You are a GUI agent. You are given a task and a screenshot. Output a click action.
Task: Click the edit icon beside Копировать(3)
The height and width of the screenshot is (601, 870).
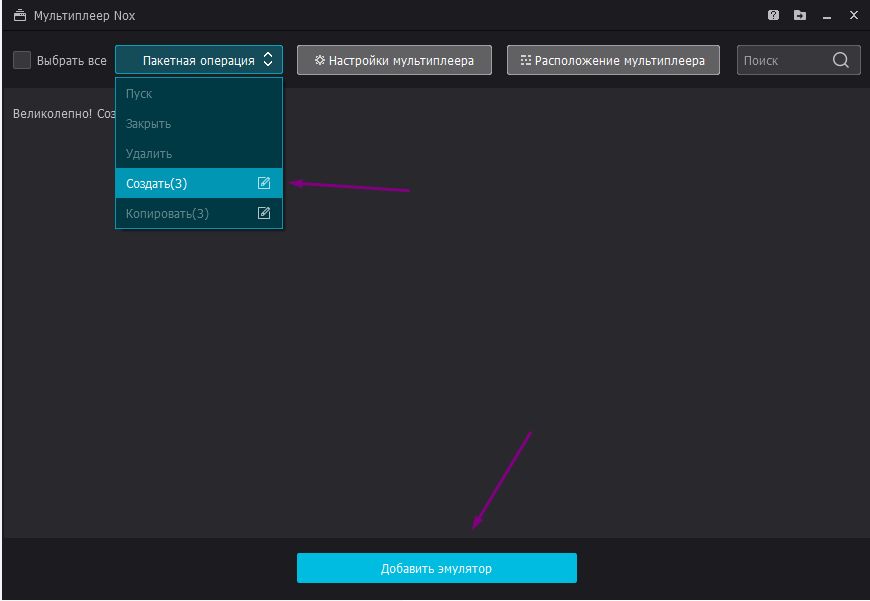tap(264, 213)
